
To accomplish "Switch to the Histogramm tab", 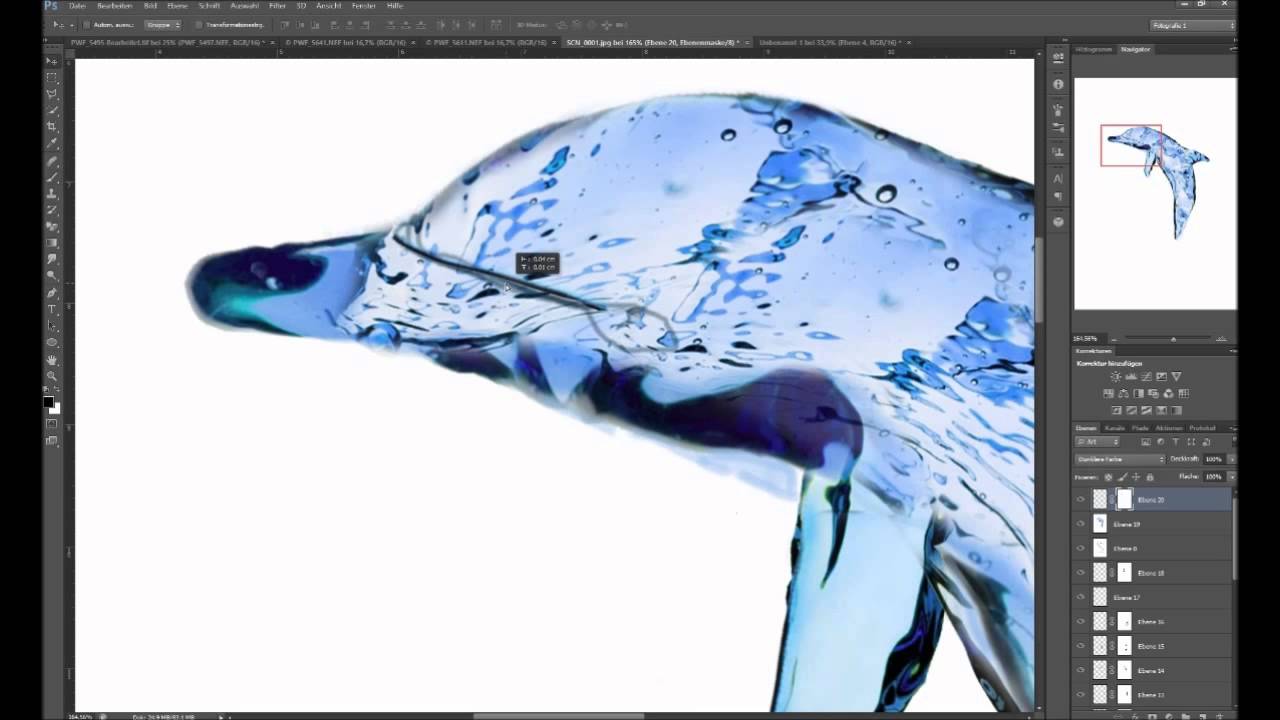I will [x=1095, y=49].
